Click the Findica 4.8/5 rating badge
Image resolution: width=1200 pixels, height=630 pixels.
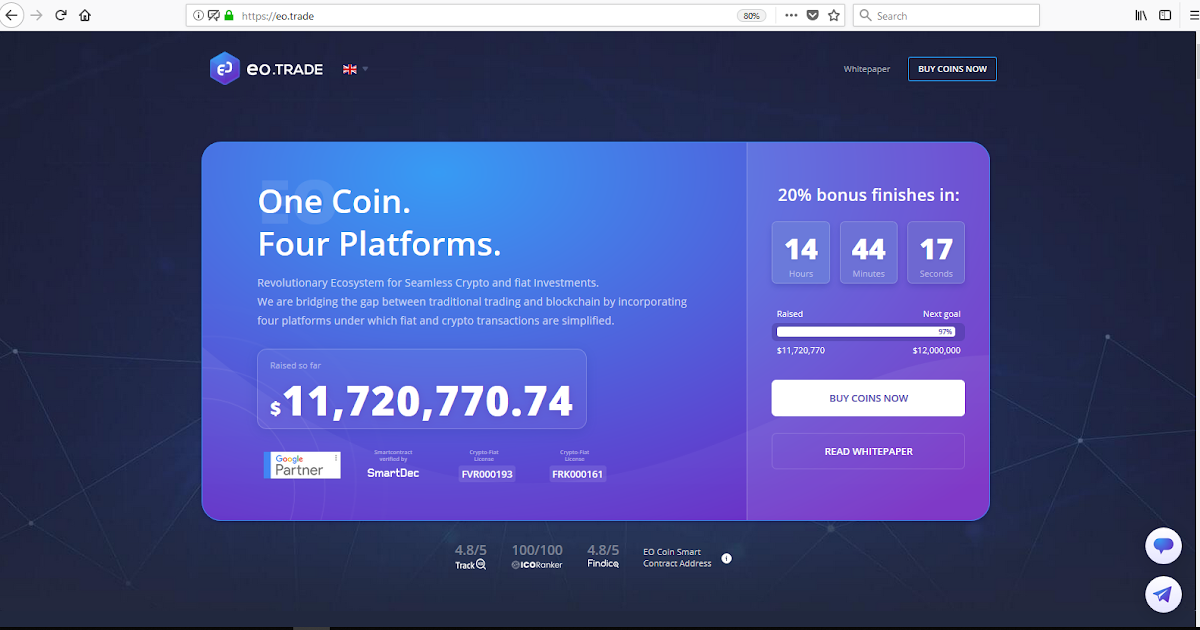pos(603,556)
